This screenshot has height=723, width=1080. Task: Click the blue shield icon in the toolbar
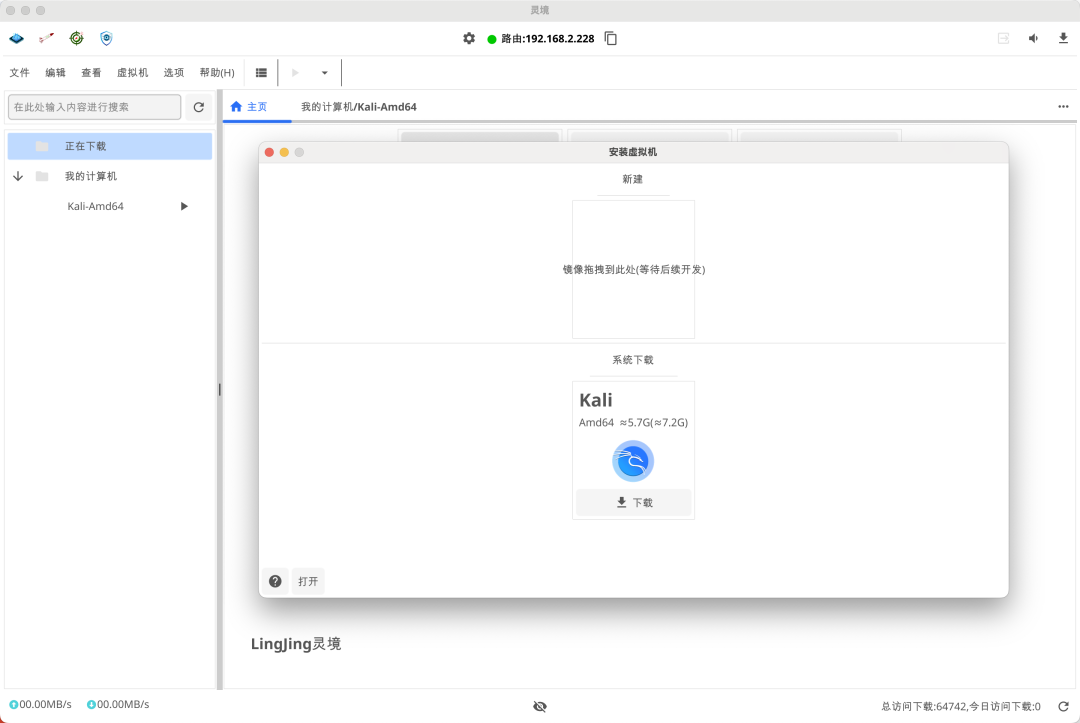(x=106, y=37)
